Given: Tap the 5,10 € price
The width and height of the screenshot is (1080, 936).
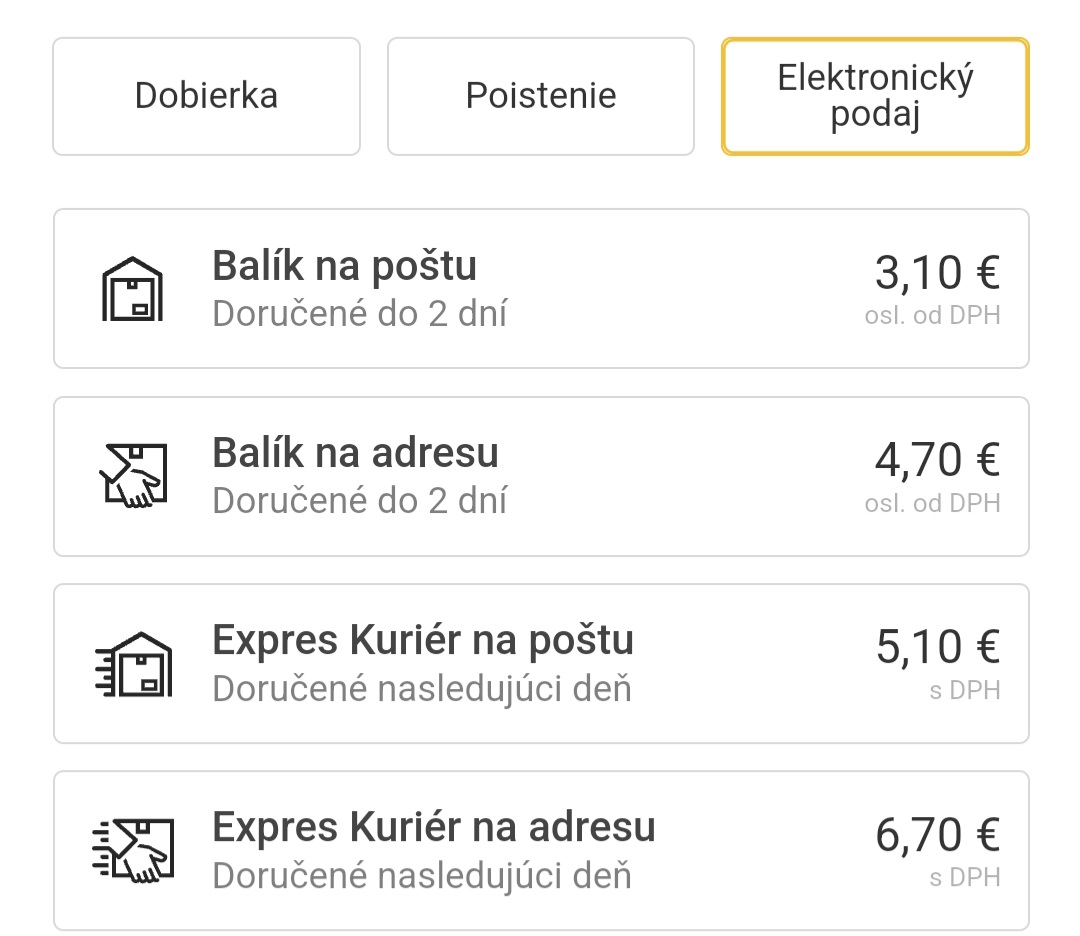Looking at the screenshot, I should 937,646.
